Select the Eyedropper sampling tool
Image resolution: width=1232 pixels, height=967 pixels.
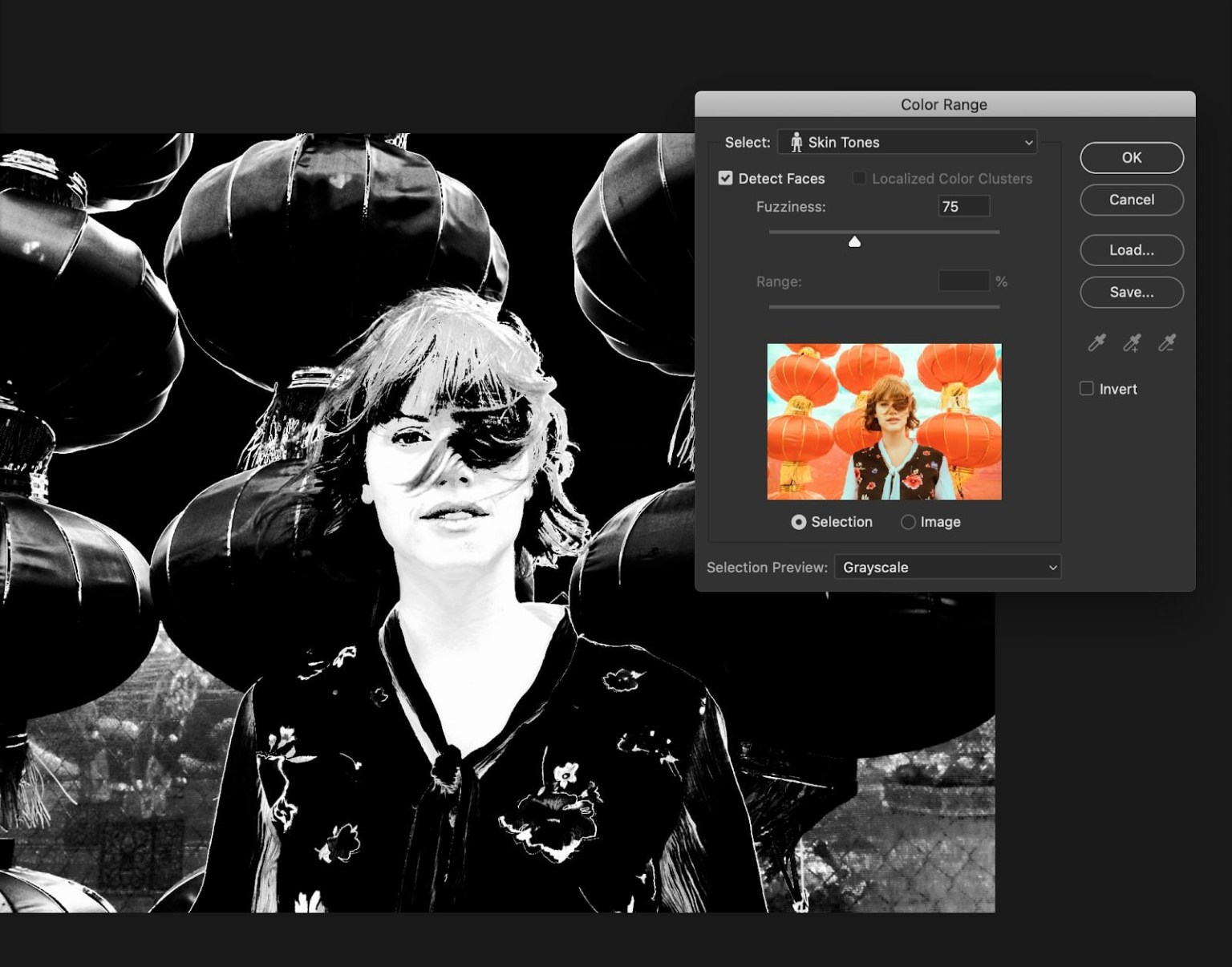(1096, 343)
